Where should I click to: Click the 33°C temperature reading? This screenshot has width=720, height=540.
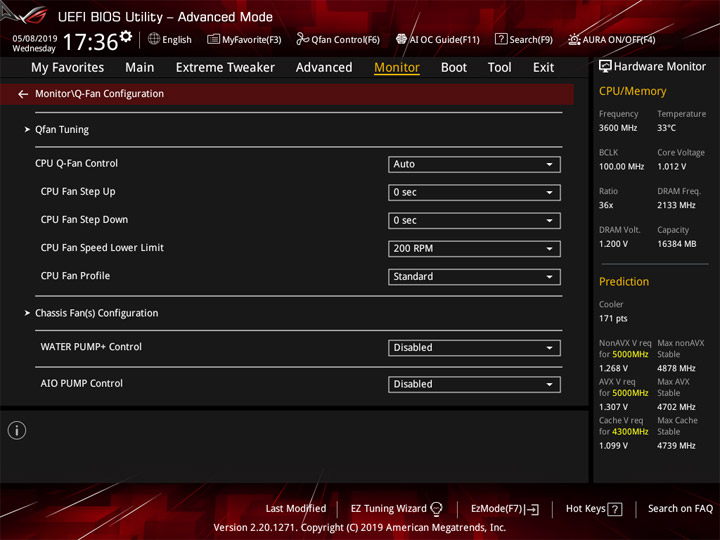(x=666, y=128)
